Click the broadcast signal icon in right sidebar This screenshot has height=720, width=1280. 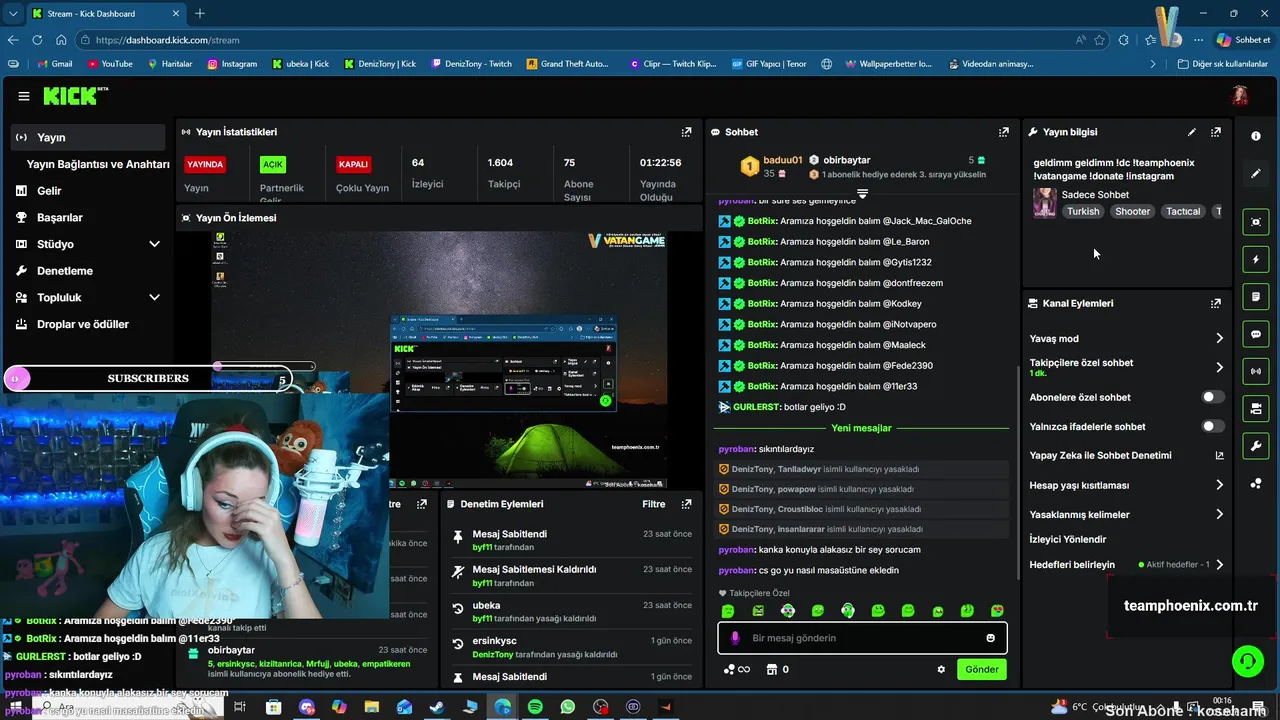click(1256, 371)
